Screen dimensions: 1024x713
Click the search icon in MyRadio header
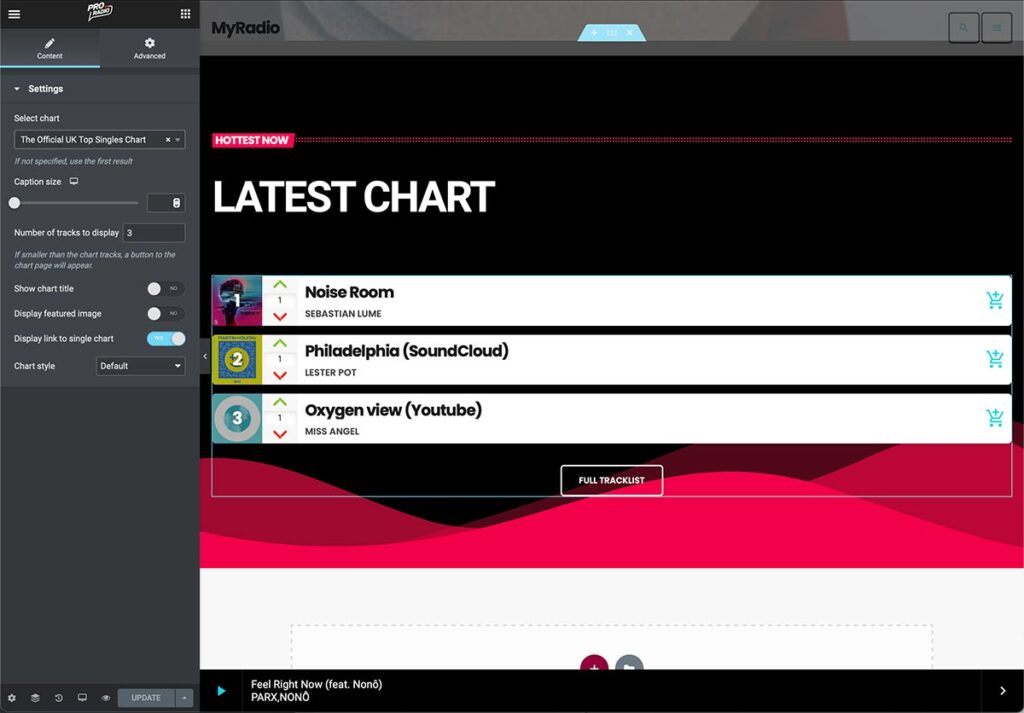tap(963, 28)
